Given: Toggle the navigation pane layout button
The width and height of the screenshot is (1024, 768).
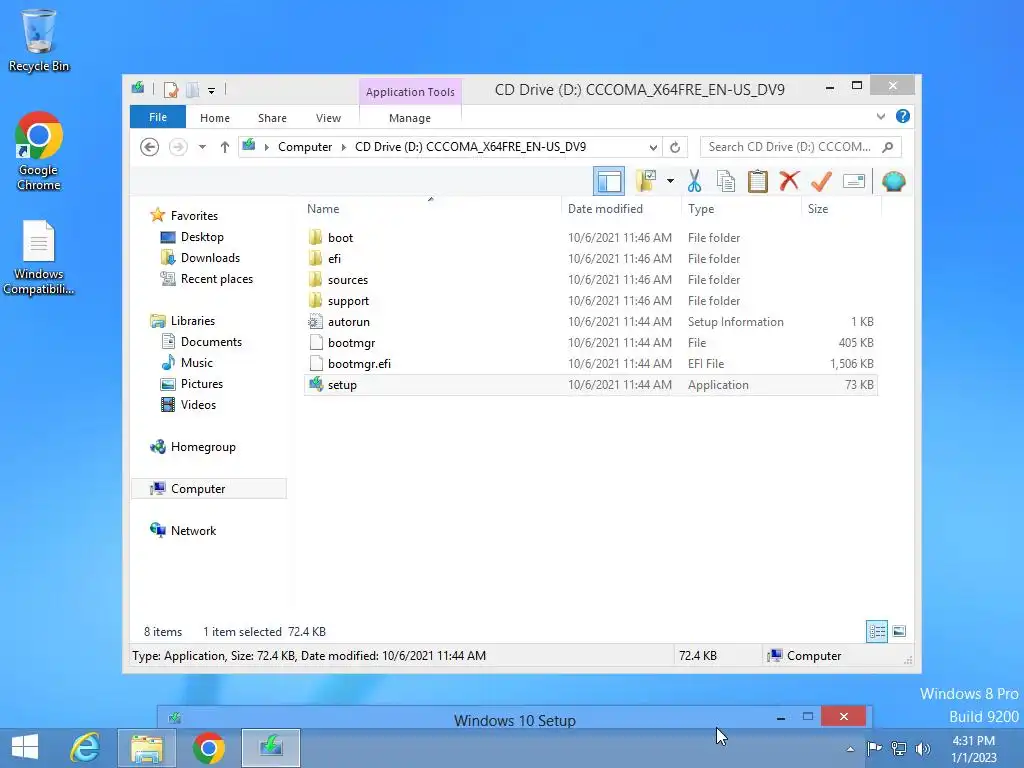Looking at the screenshot, I should pos(609,182).
